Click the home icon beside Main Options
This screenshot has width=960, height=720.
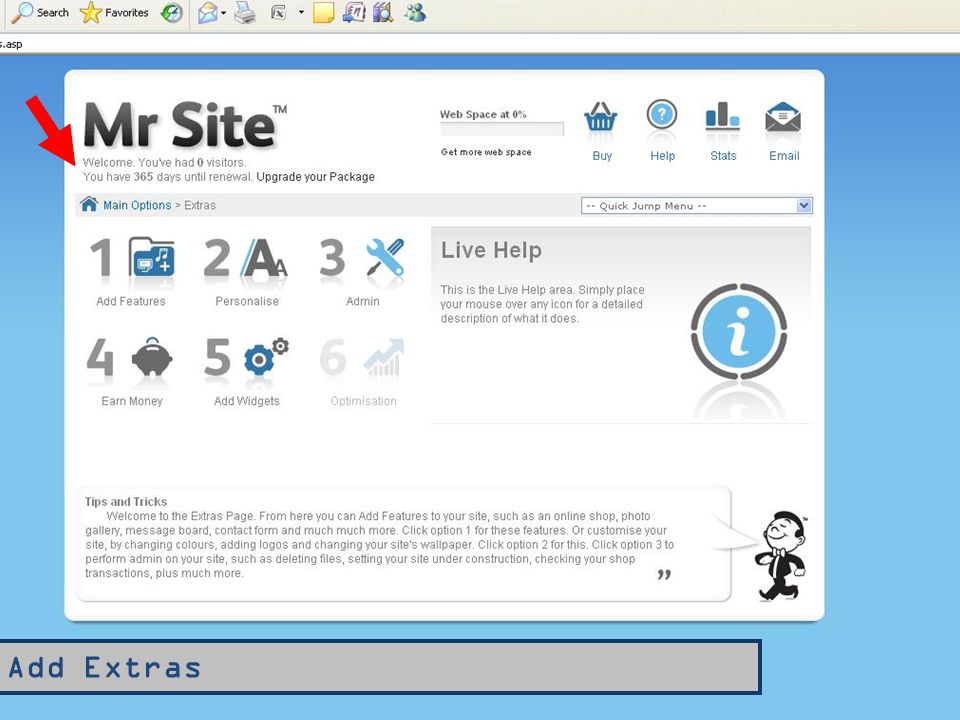(89, 204)
